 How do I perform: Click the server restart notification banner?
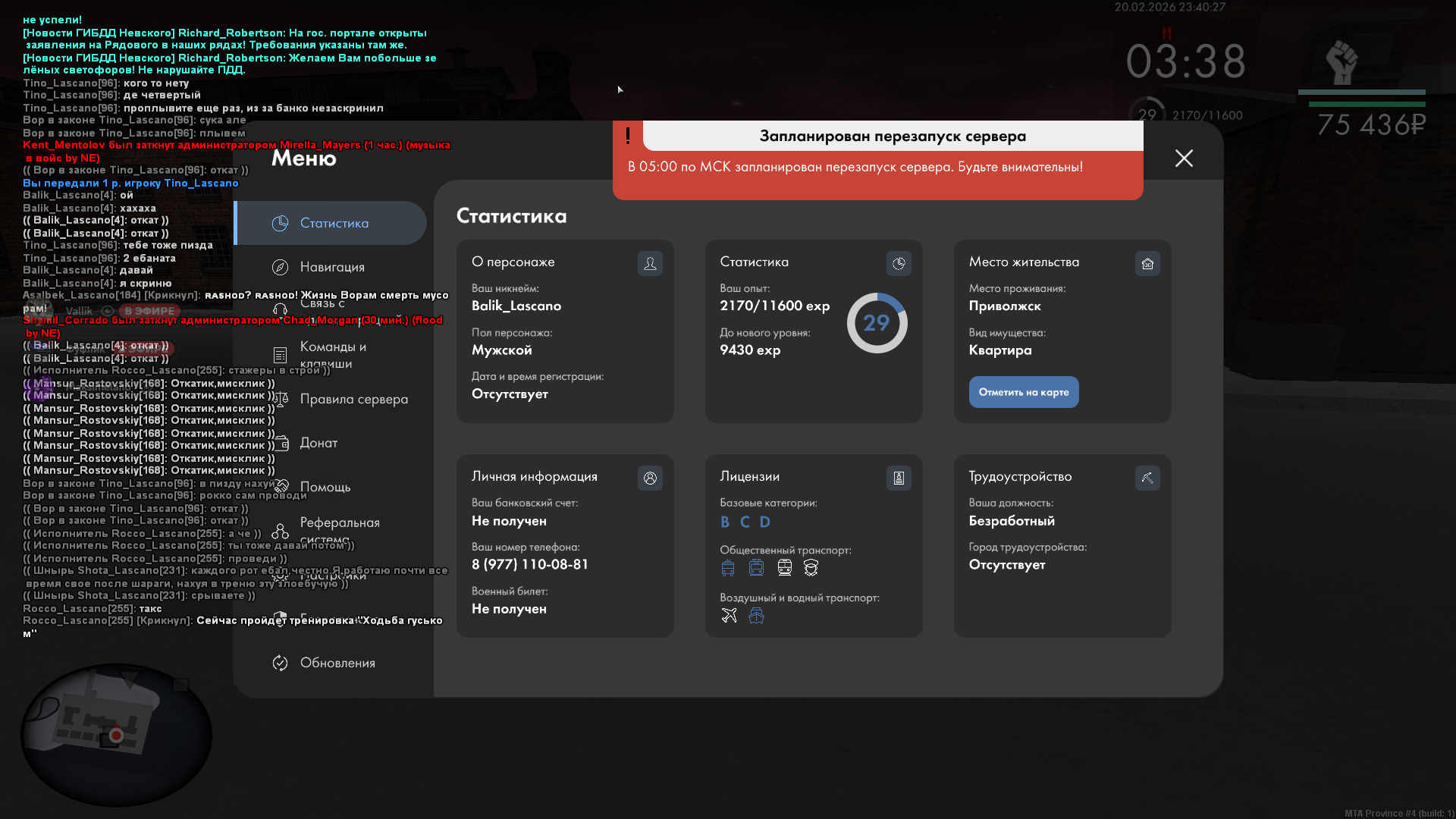pyautogui.click(x=877, y=160)
